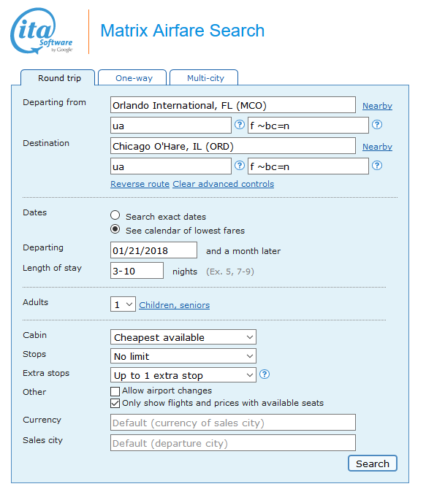426x500 pixels.
Task: Uncheck Only show flights with available seats
Action: [x=115, y=403]
